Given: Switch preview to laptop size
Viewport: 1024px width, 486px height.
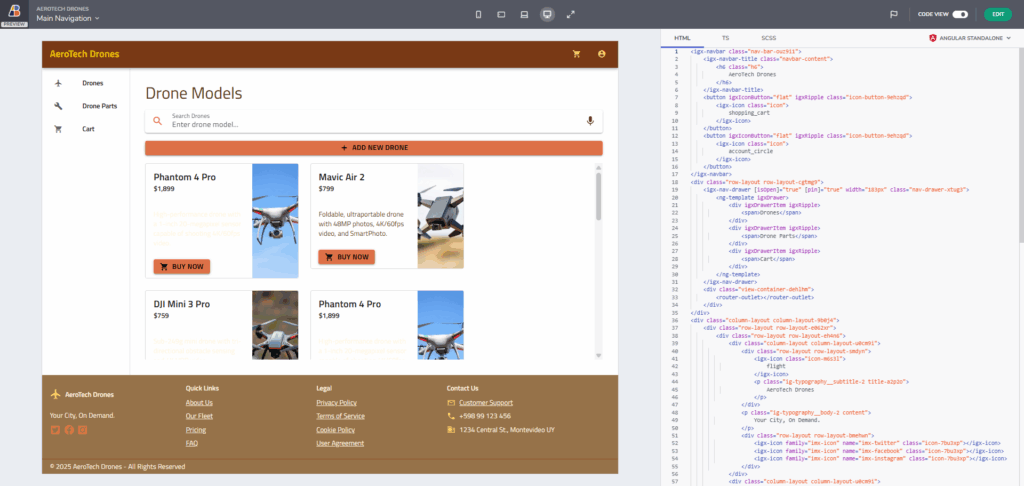Looking at the screenshot, I should tap(524, 14).
